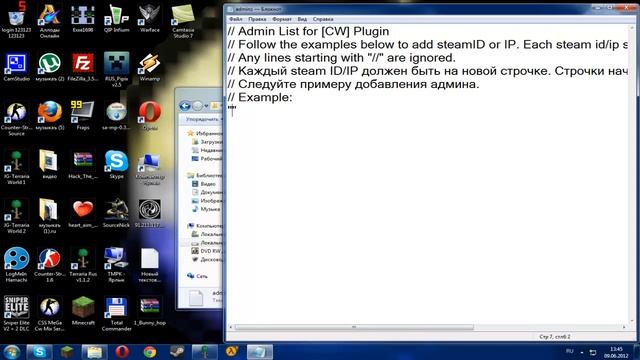Select DVD RW drive in Explorer sidebar
640x360 pixels.
(x=207, y=251)
